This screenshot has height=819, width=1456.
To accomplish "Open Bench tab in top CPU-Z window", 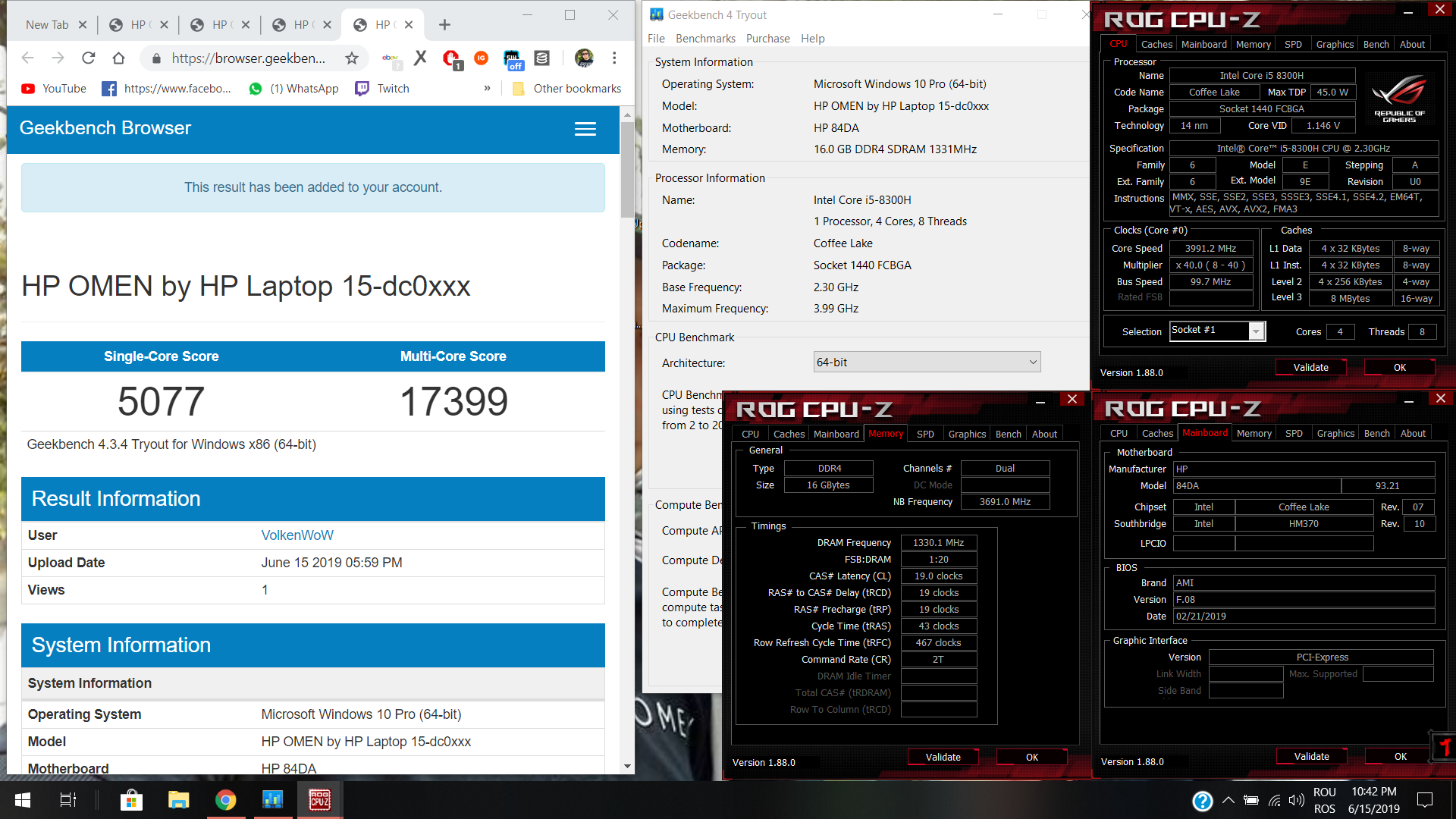I will (1376, 45).
